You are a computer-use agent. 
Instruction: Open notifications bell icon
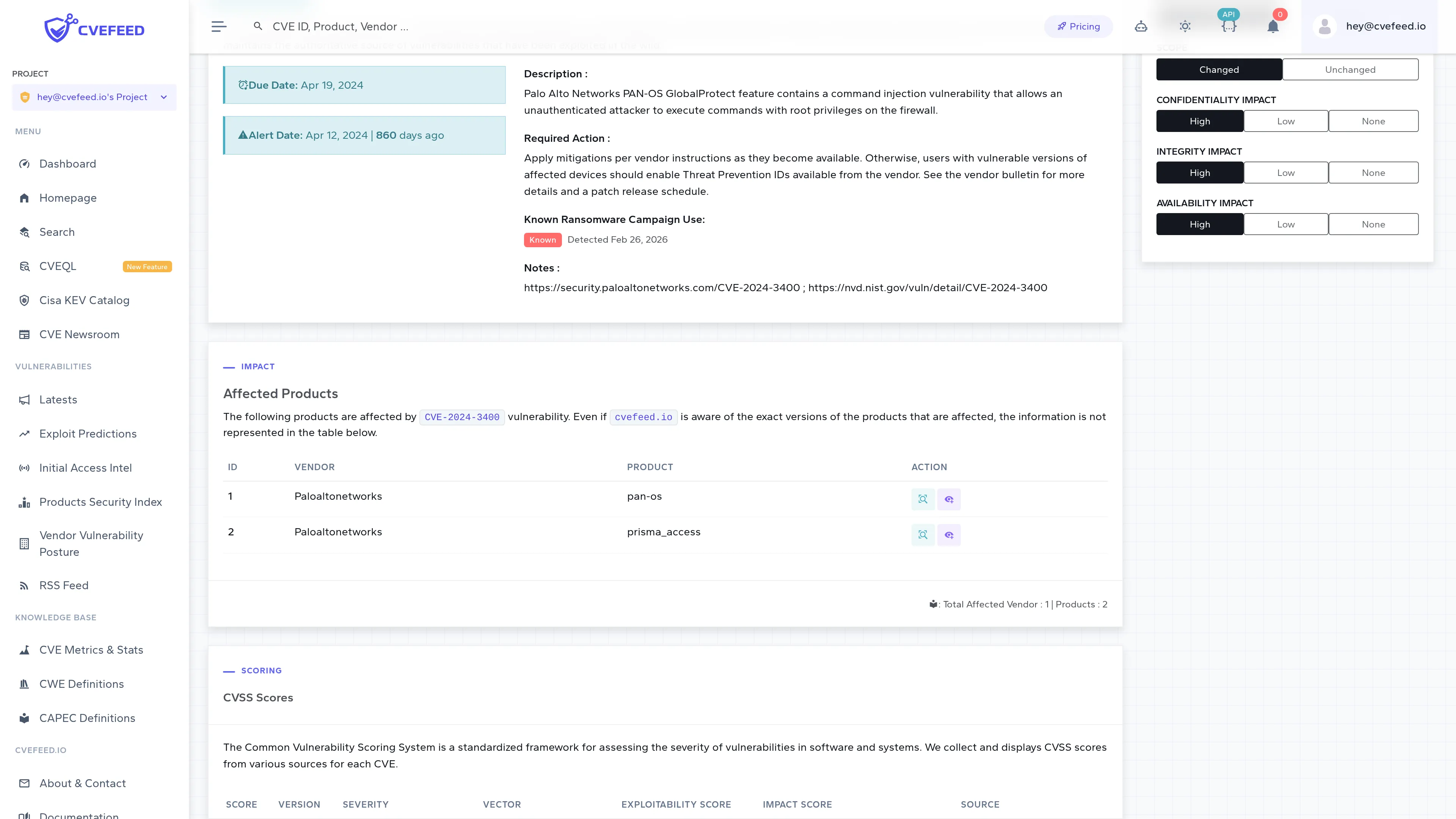[1273, 27]
